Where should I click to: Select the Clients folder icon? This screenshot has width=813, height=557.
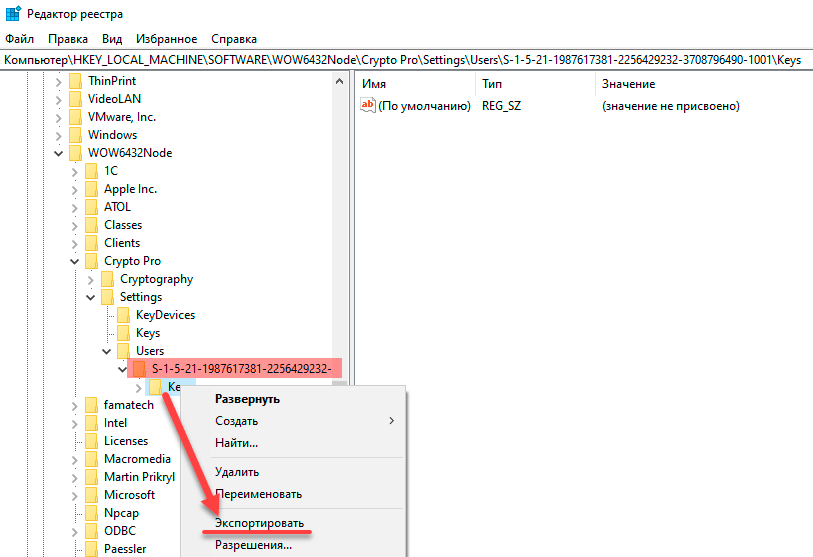pos(92,243)
